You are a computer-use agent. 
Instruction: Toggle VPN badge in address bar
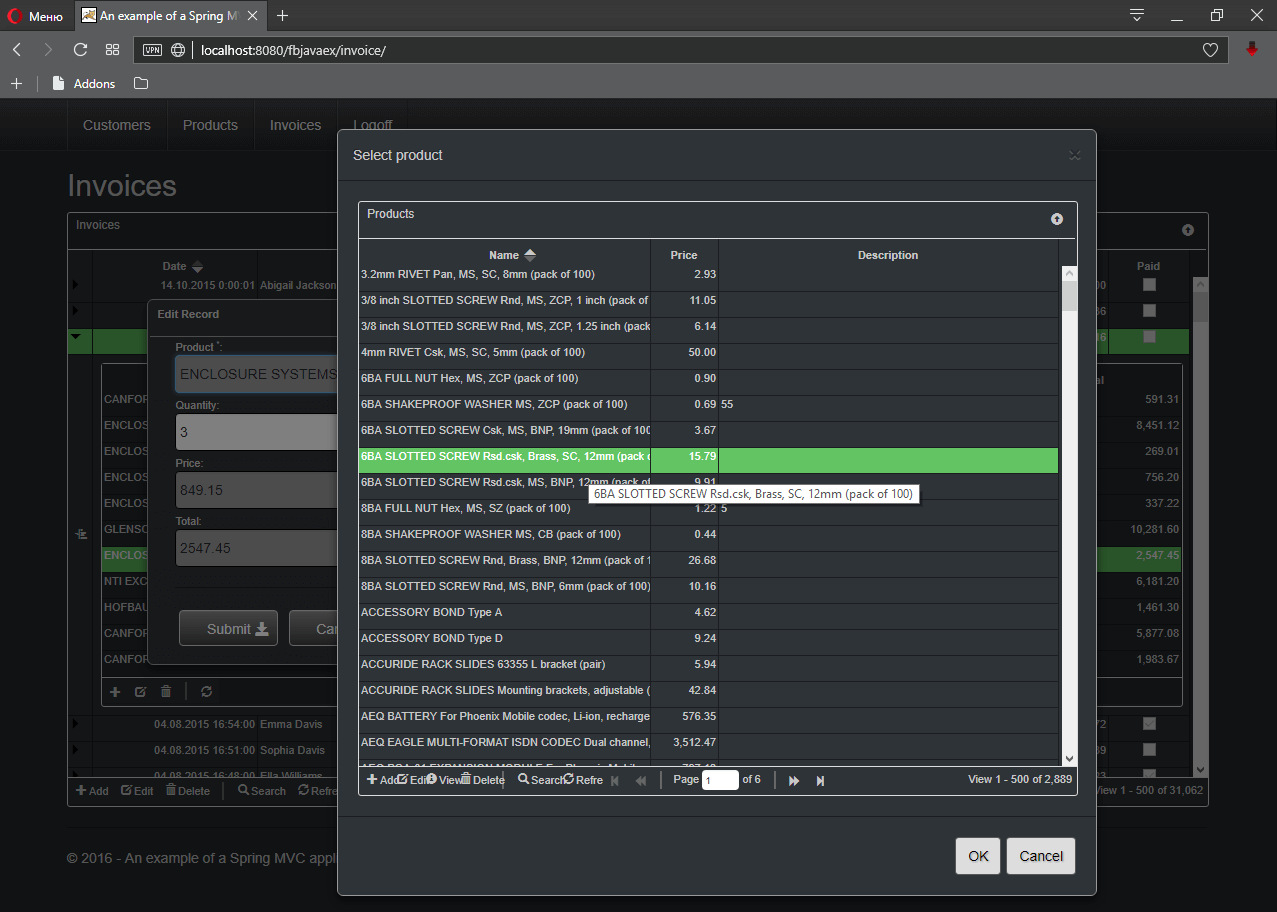pyautogui.click(x=152, y=50)
